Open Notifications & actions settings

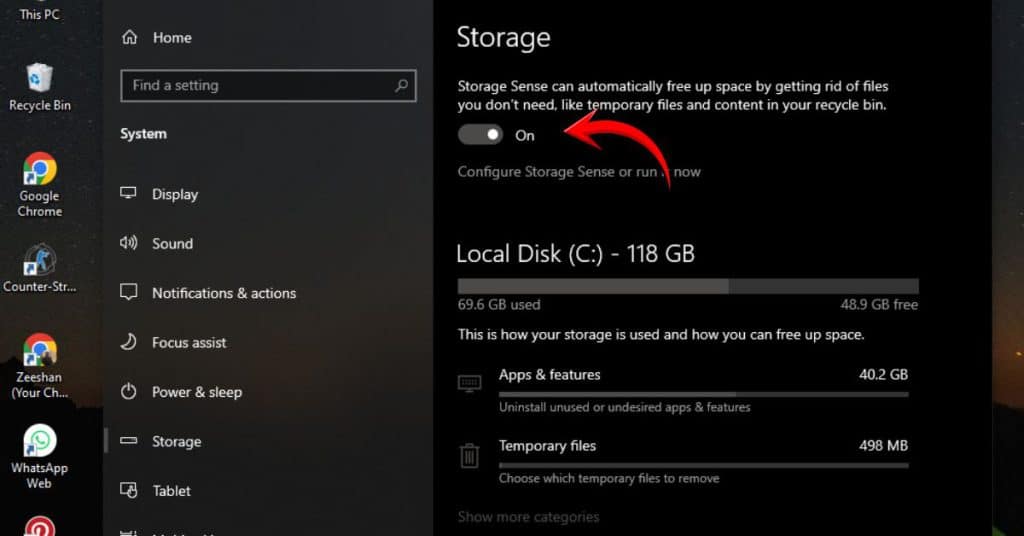click(223, 293)
